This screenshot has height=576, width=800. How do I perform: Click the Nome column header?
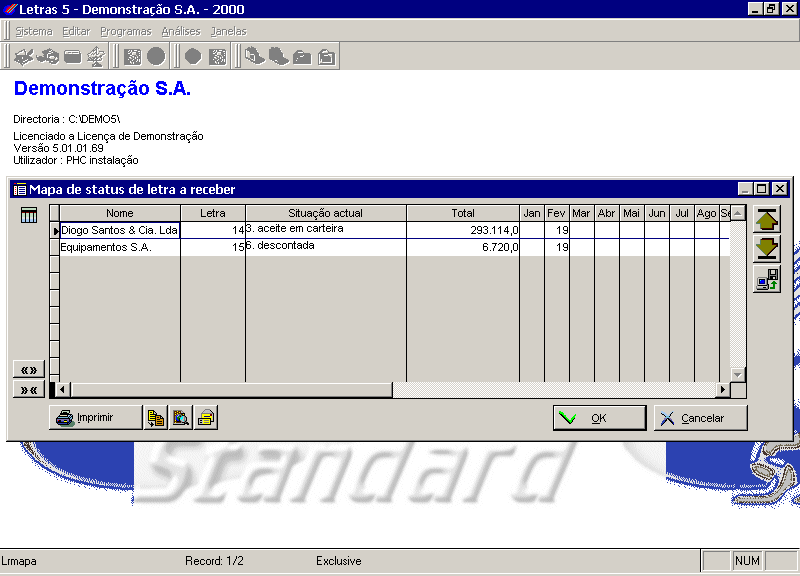click(120, 213)
